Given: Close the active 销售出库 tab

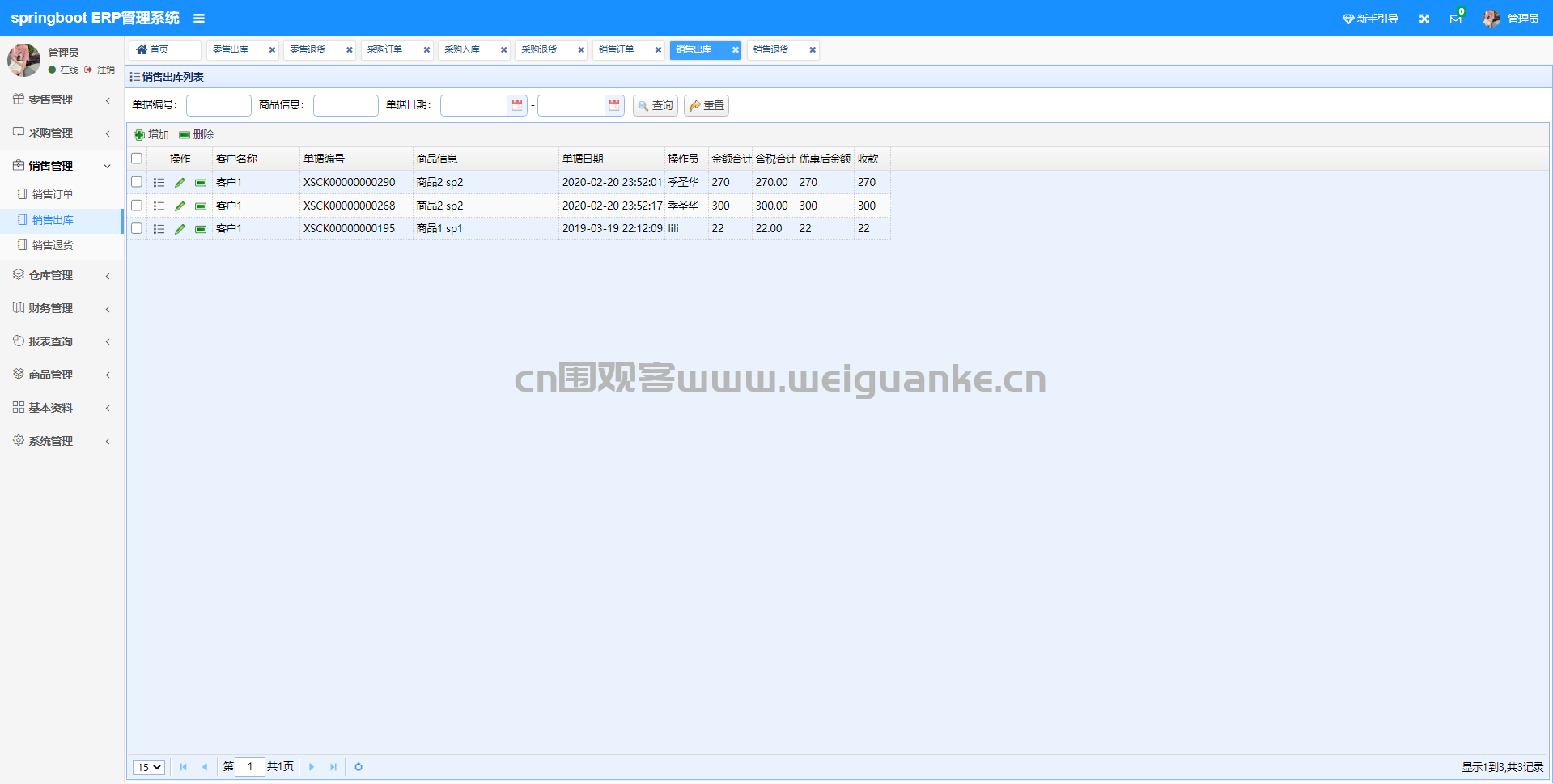Looking at the screenshot, I should (x=735, y=50).
